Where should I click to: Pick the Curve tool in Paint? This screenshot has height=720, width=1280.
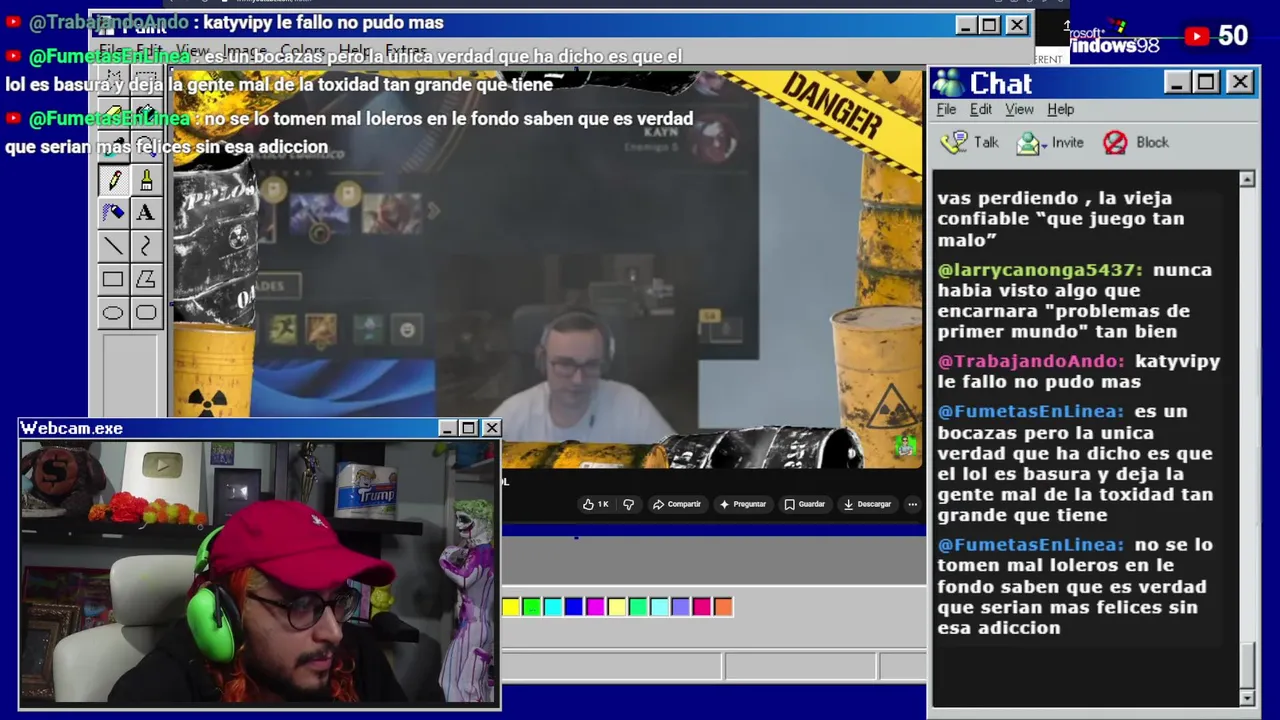click(146, 246)
